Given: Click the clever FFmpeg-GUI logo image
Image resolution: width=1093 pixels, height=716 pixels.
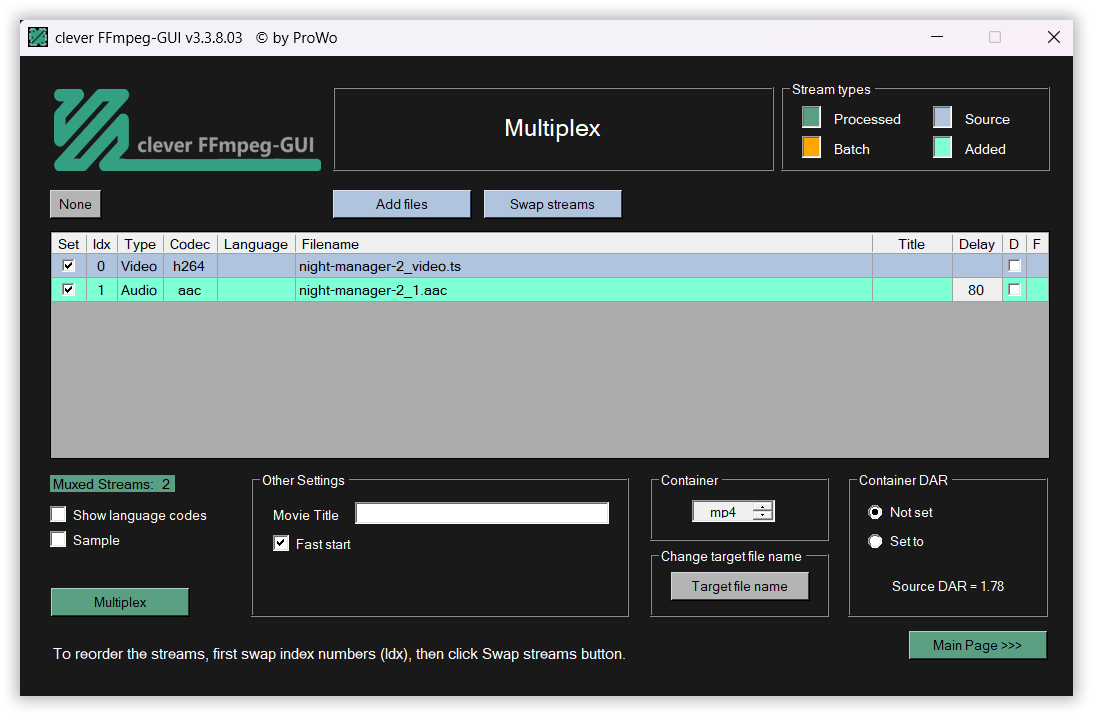Looking at the screenshot, I should pyautogui.click(x=187, y=130).
